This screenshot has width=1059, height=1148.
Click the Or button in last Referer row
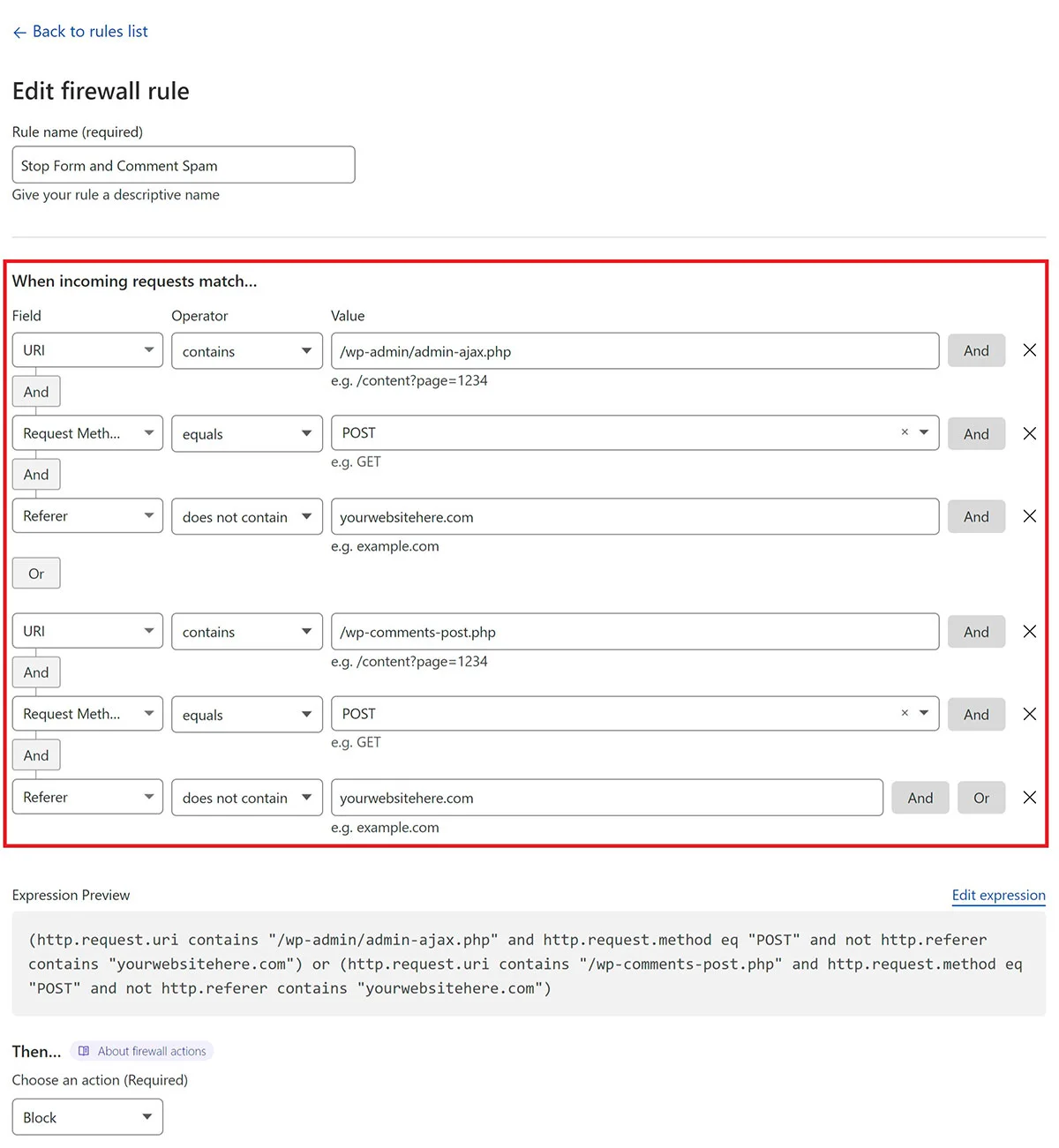point(980,798)
